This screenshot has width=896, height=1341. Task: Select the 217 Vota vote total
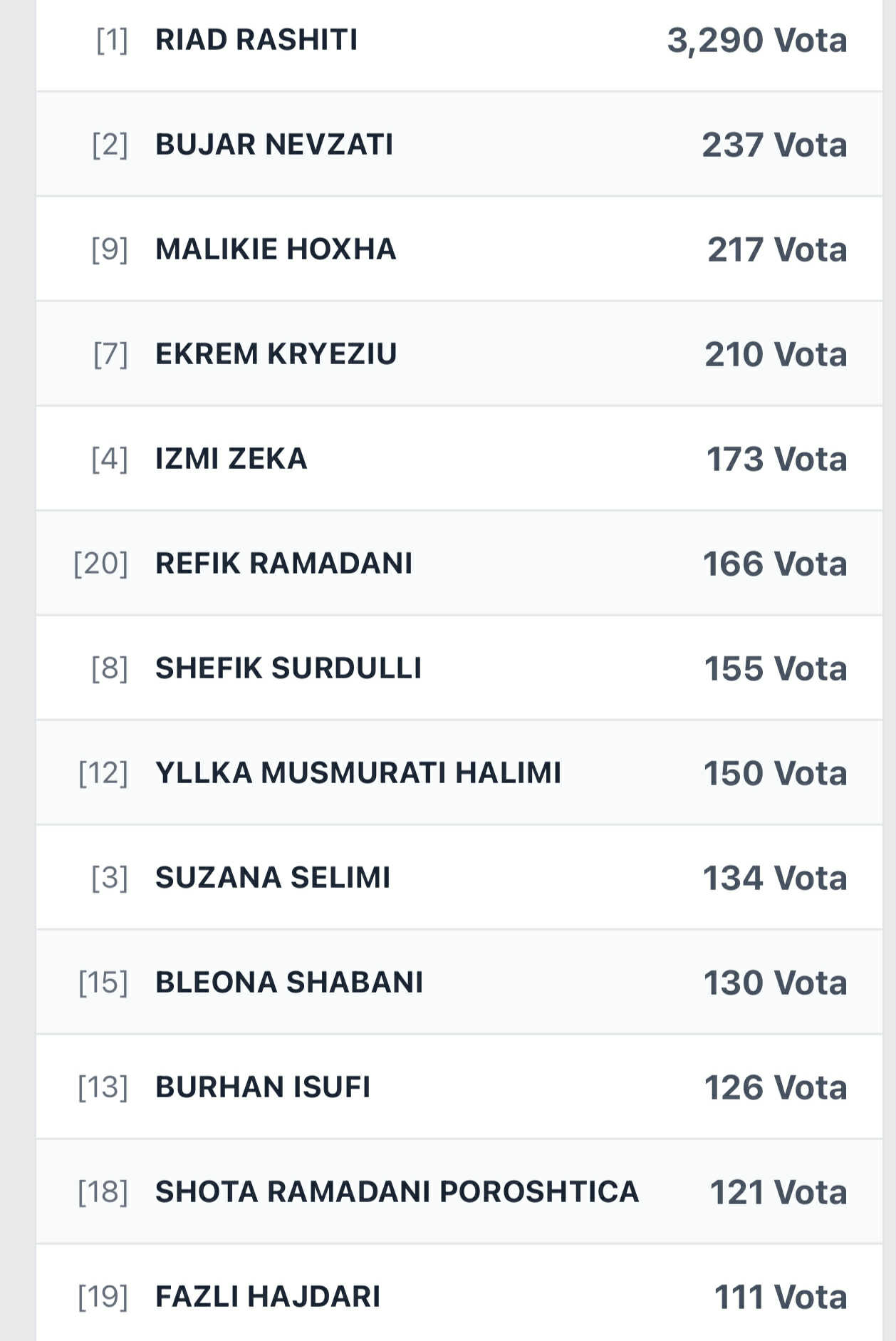click(x=777, y=249)
